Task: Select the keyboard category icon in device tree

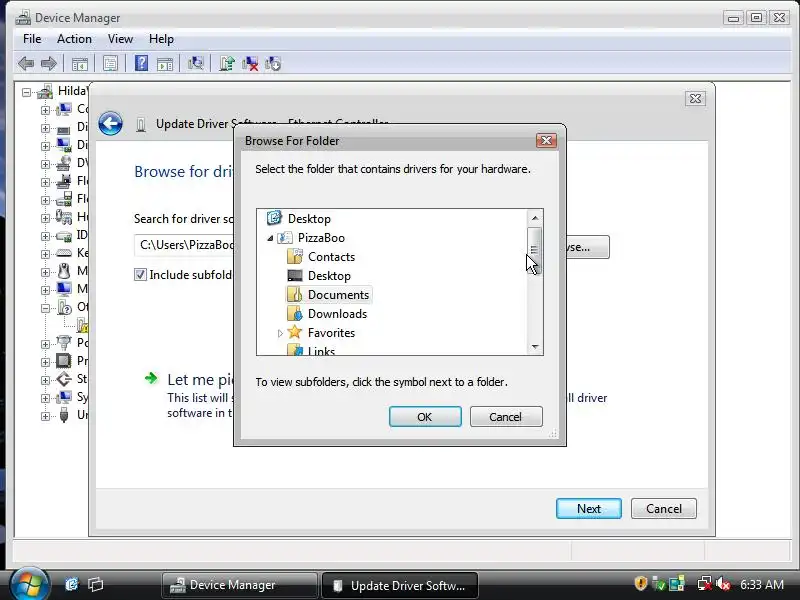Action: (x=64, y=253)
